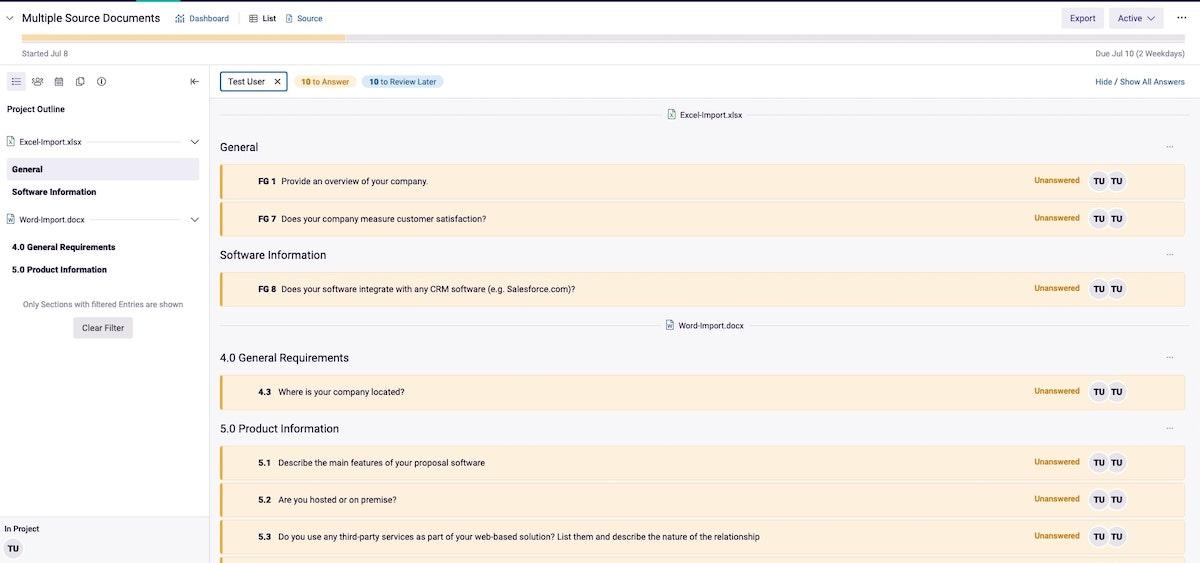Screen dimensions: 1200x563
Task: Open the team members panel icon
Action: click(x=37, y=81)
